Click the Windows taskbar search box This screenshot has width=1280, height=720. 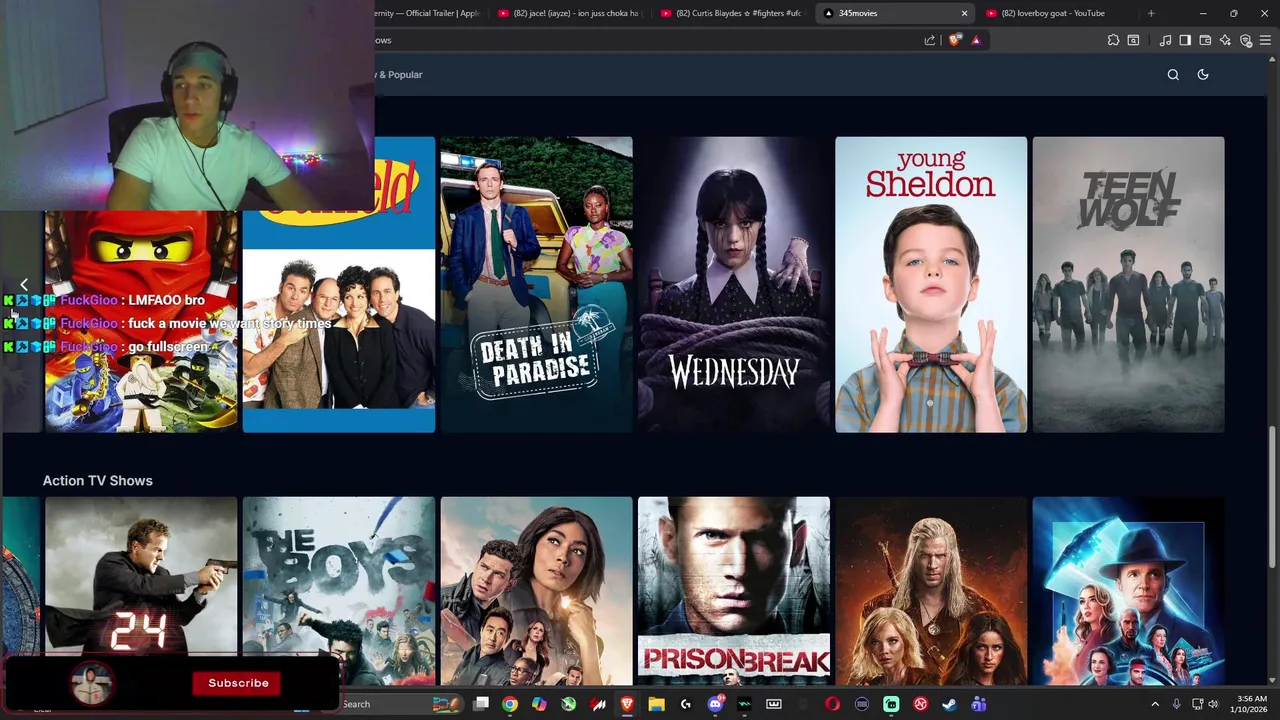(400, 704)
